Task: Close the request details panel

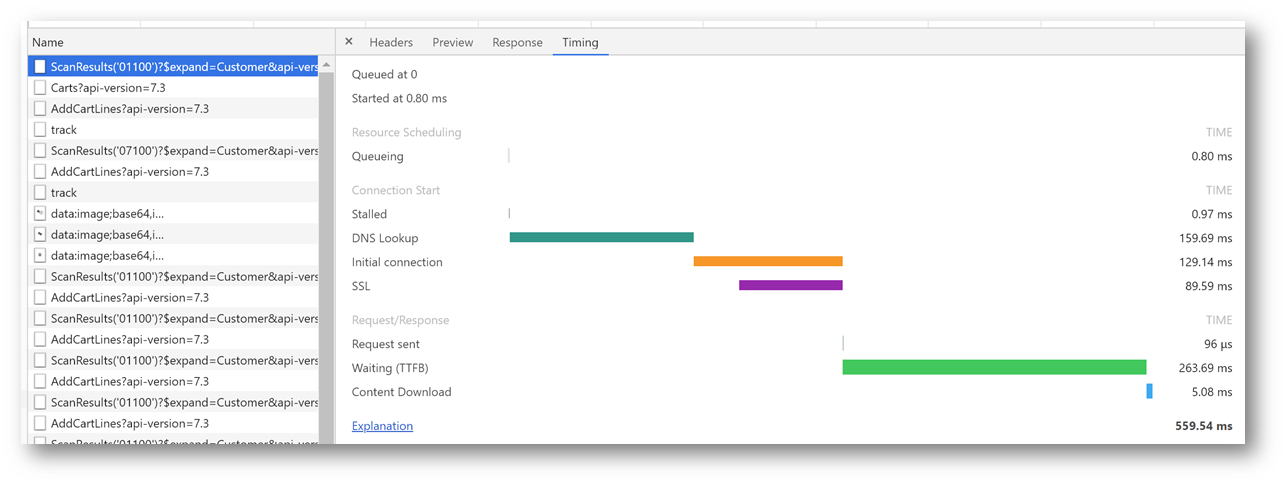Action: coord(349,42)
